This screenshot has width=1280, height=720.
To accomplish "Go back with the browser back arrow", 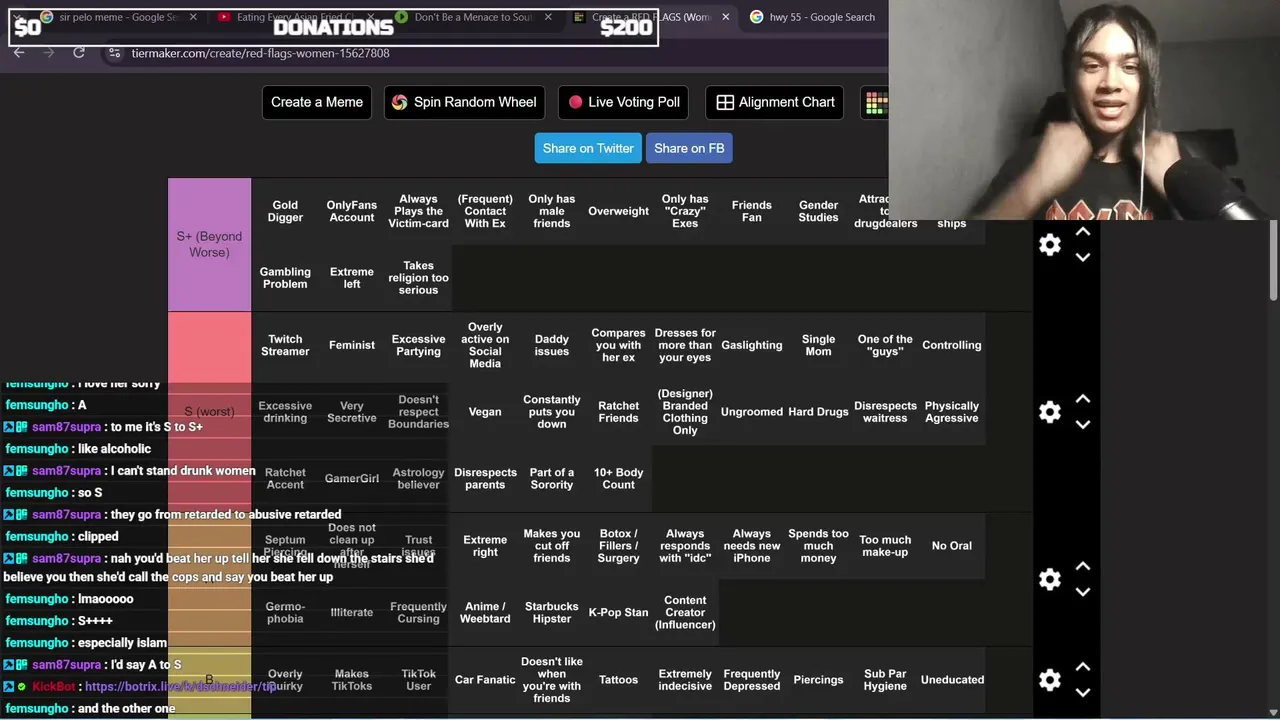I will [x=19, y=53].
